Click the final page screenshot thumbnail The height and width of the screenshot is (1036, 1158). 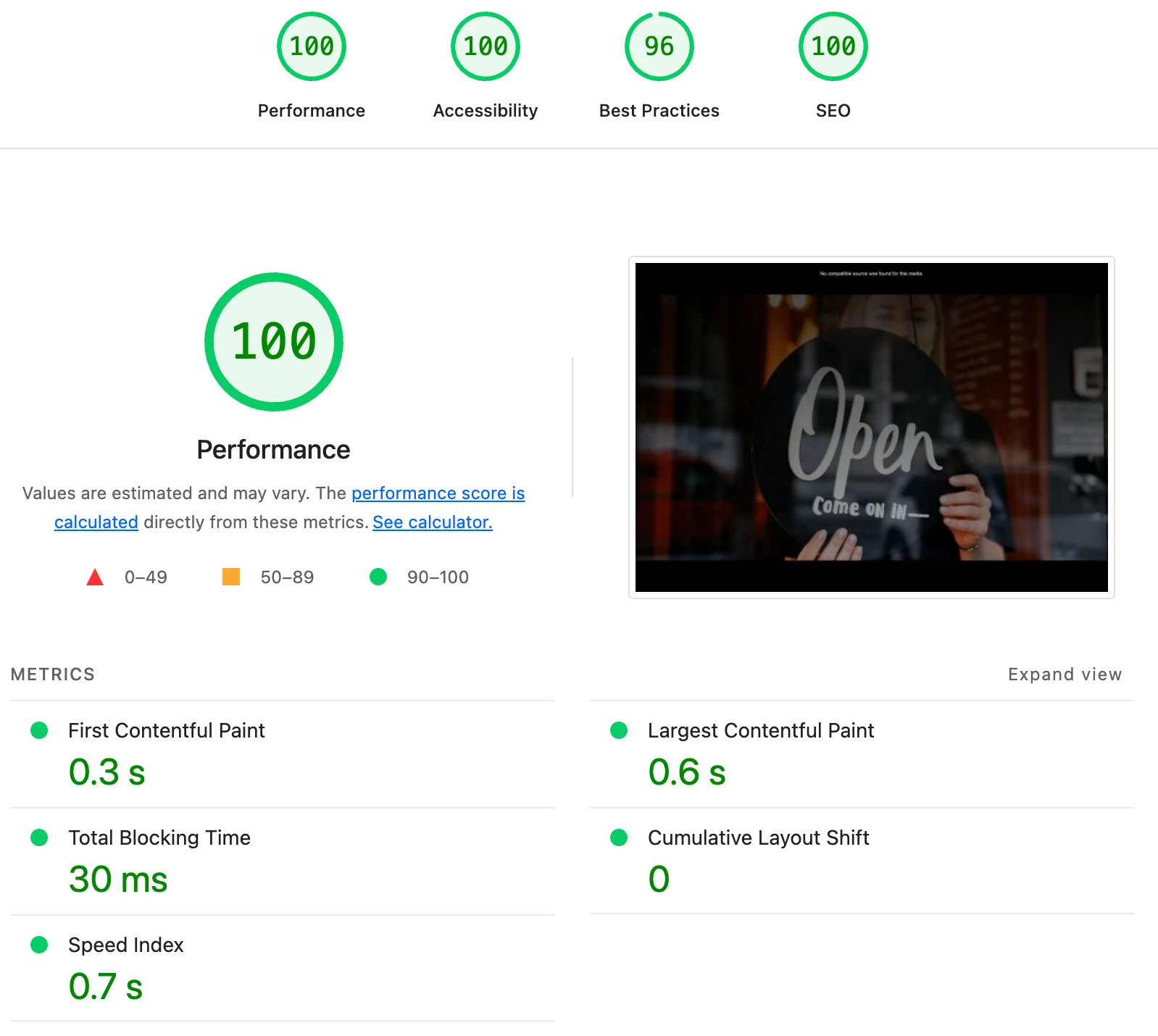click(872, 427)
